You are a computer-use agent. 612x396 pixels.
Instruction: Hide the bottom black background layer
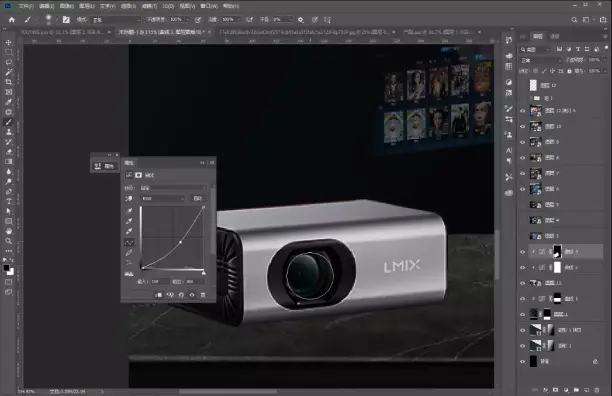pyautogui.click(x=523, y=362)
